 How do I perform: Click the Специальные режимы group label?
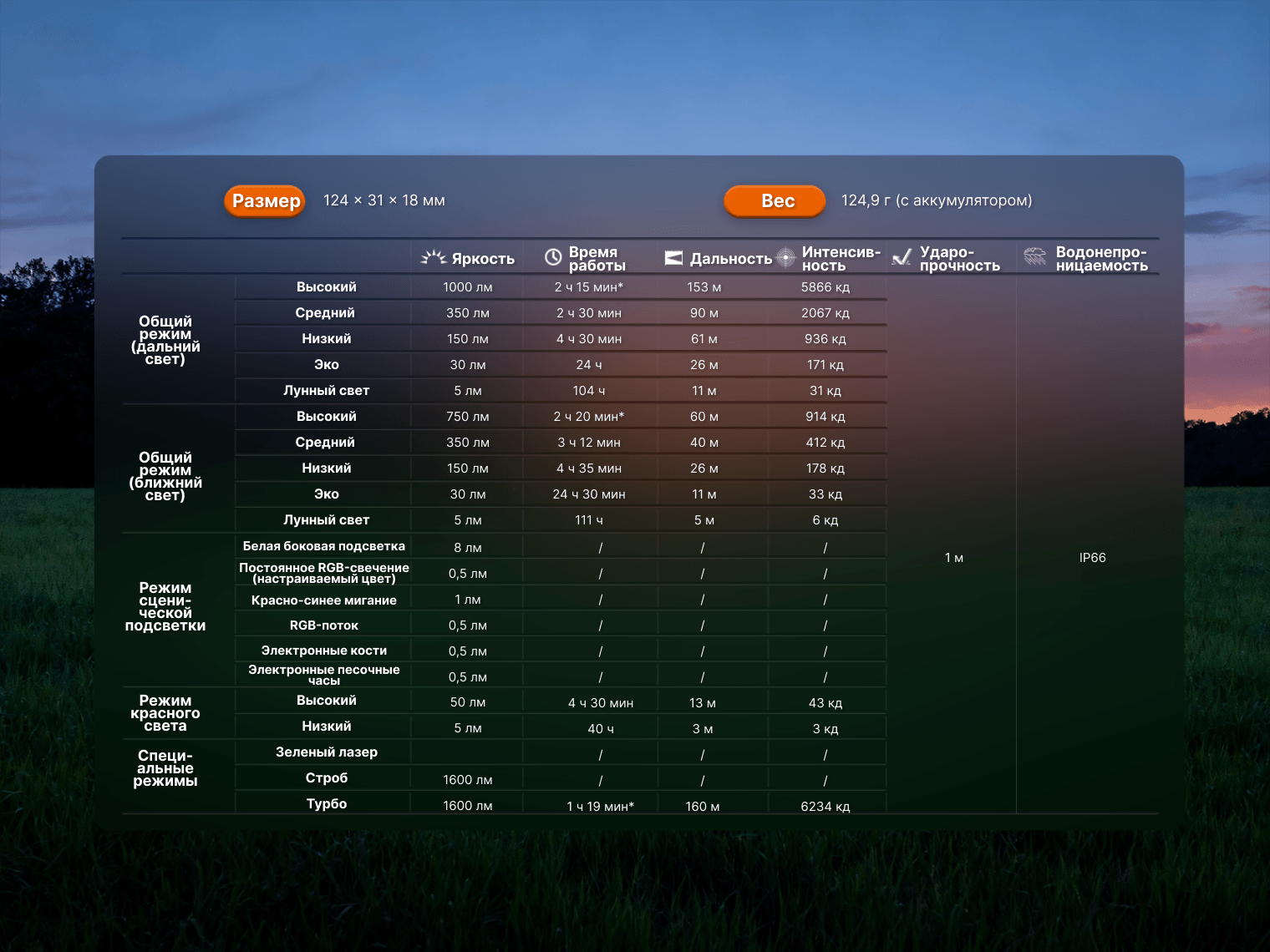coord(165,768)
